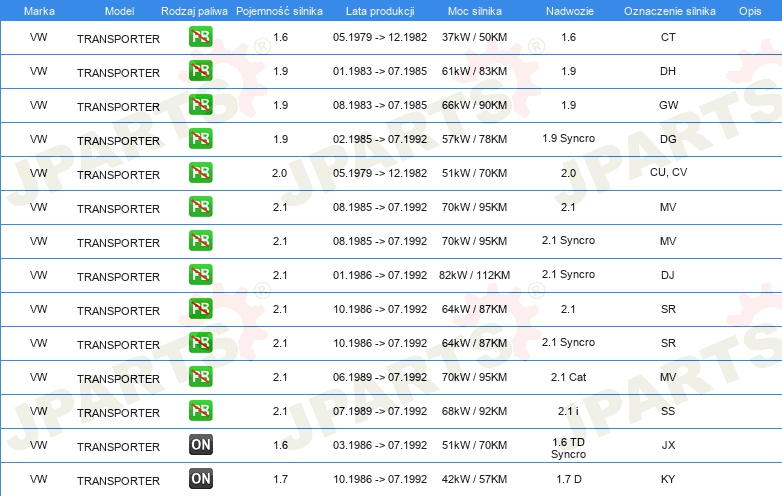Click the petrol fuel icon in CT engine row
Image resolution: width=782 pixels, height=496 pixels.
point(200,36)
